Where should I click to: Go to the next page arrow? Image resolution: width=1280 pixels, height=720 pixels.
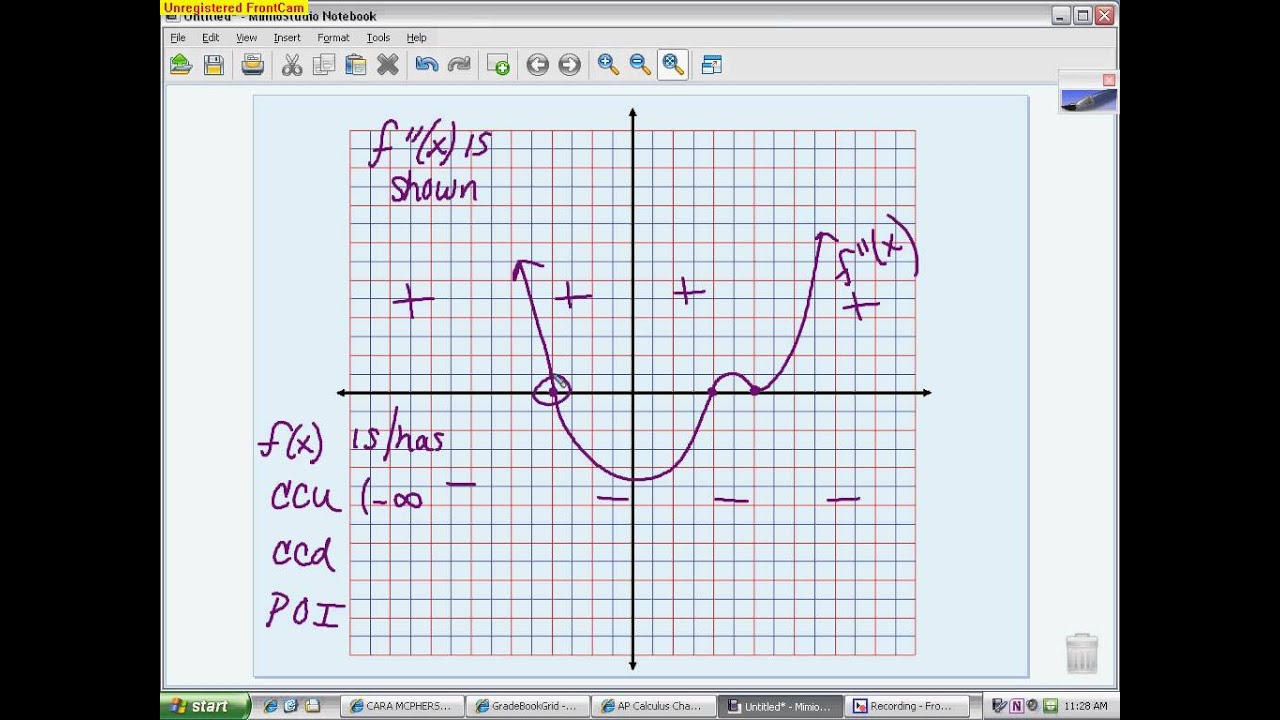pos(569,65)
